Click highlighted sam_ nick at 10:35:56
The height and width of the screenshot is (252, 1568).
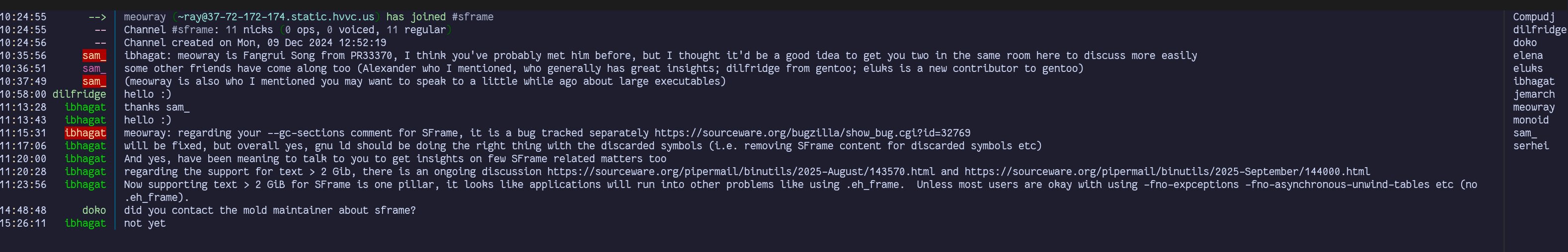point(94,56)
